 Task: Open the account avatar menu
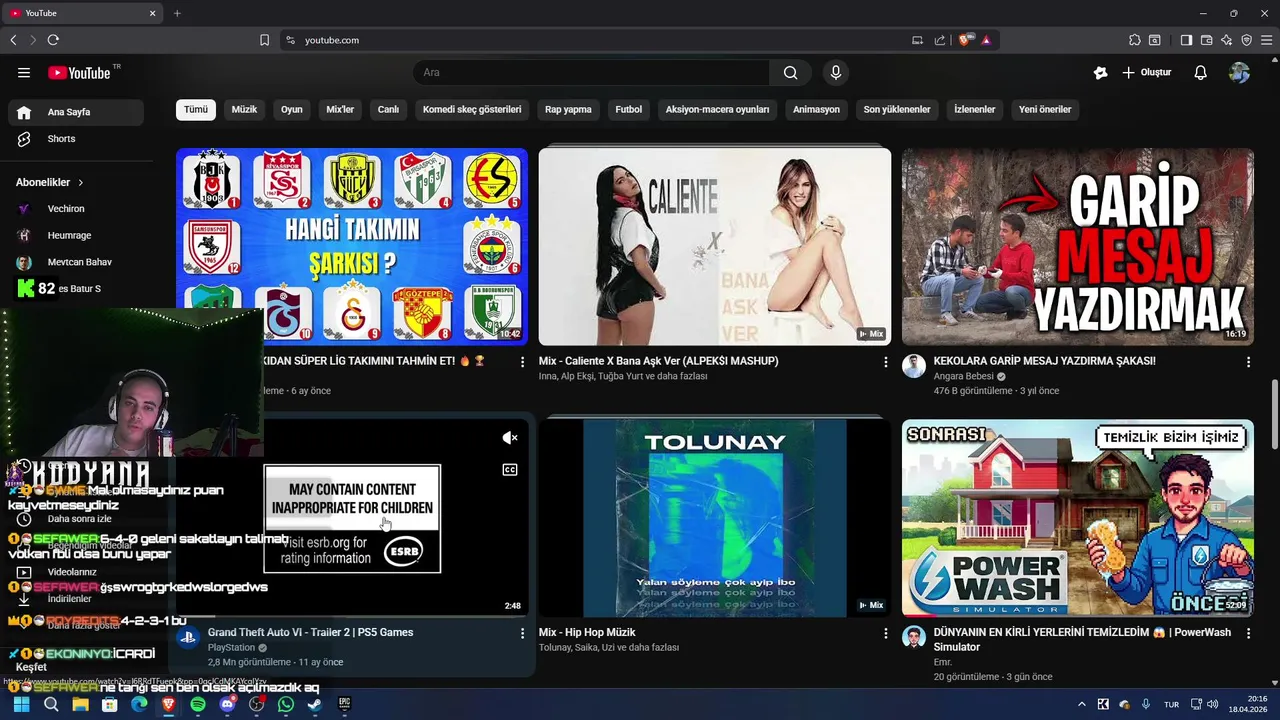[x=1239, y=72]
